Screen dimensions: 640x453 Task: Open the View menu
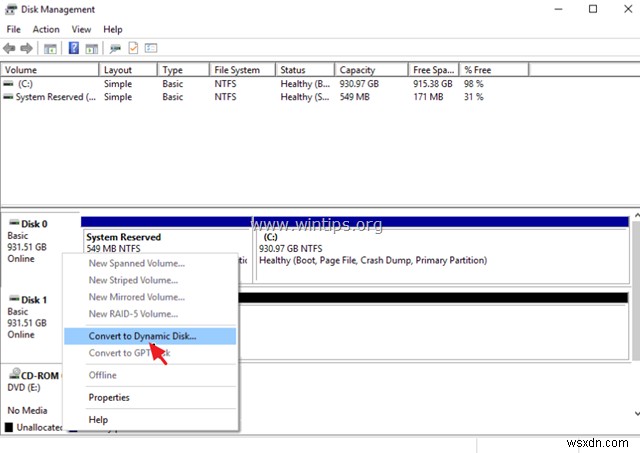pyautogui.click(x=81, y=29)
